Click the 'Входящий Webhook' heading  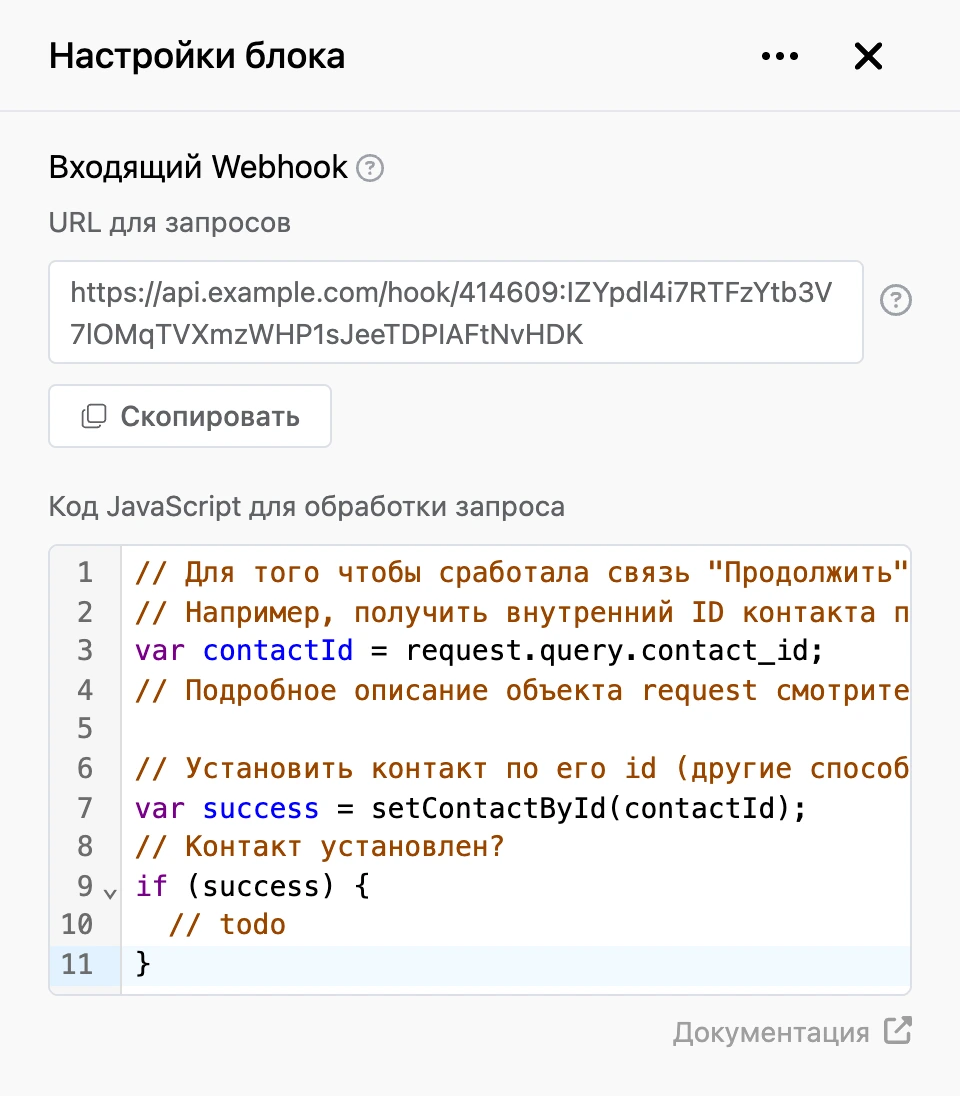point(198,168)
